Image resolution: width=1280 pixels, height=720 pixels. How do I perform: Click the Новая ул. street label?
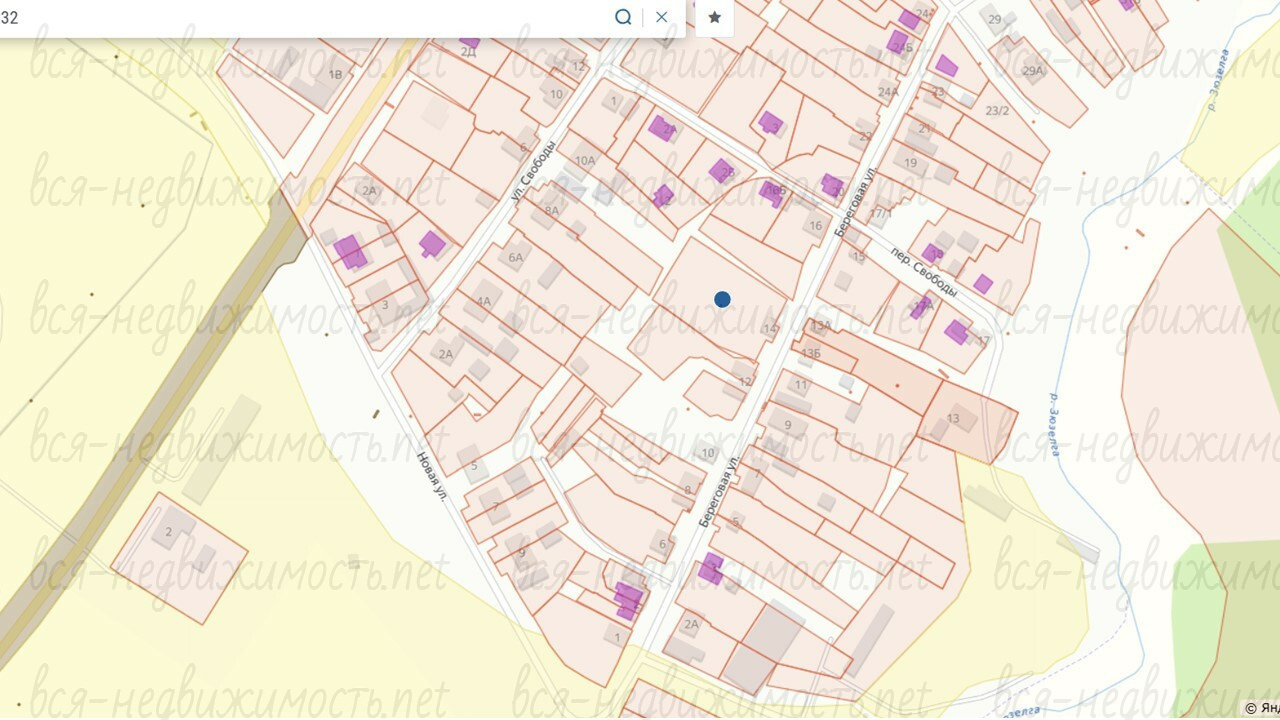[x=432, y=475]
